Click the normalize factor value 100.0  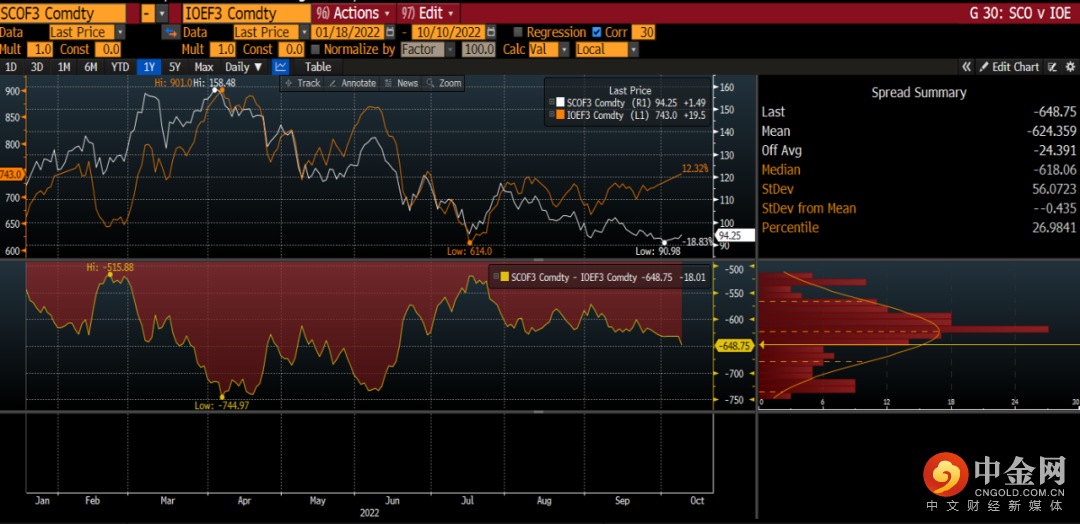coord(479,50)
